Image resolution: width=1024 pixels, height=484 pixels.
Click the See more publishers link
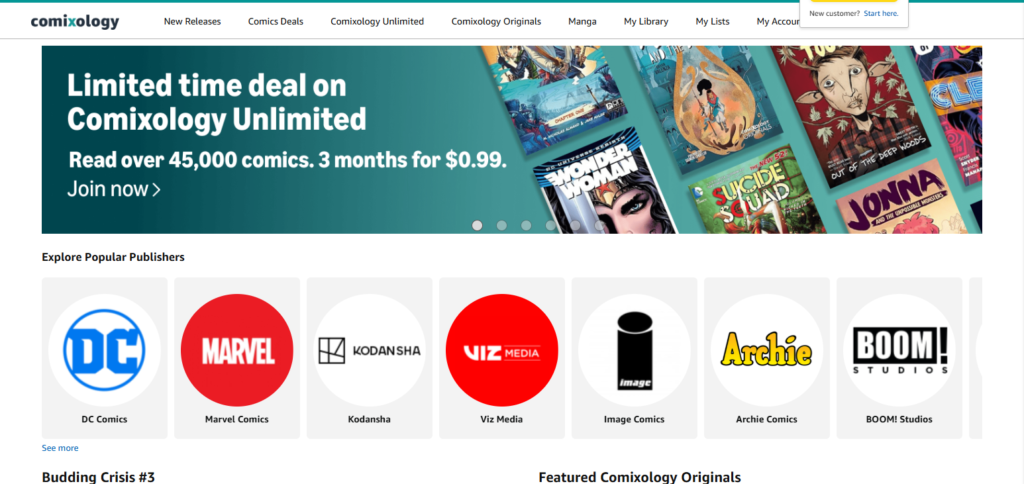click(x=60, y=448)
